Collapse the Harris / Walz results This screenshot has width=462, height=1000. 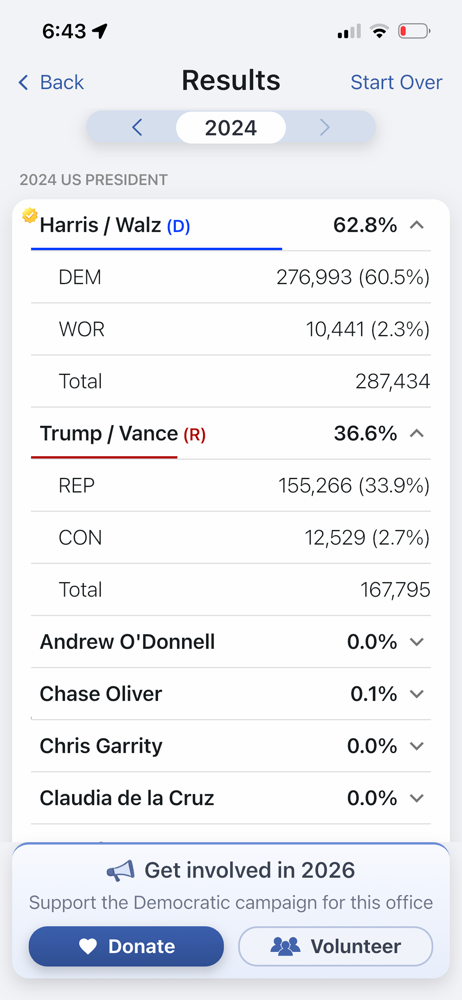(417, 225)
